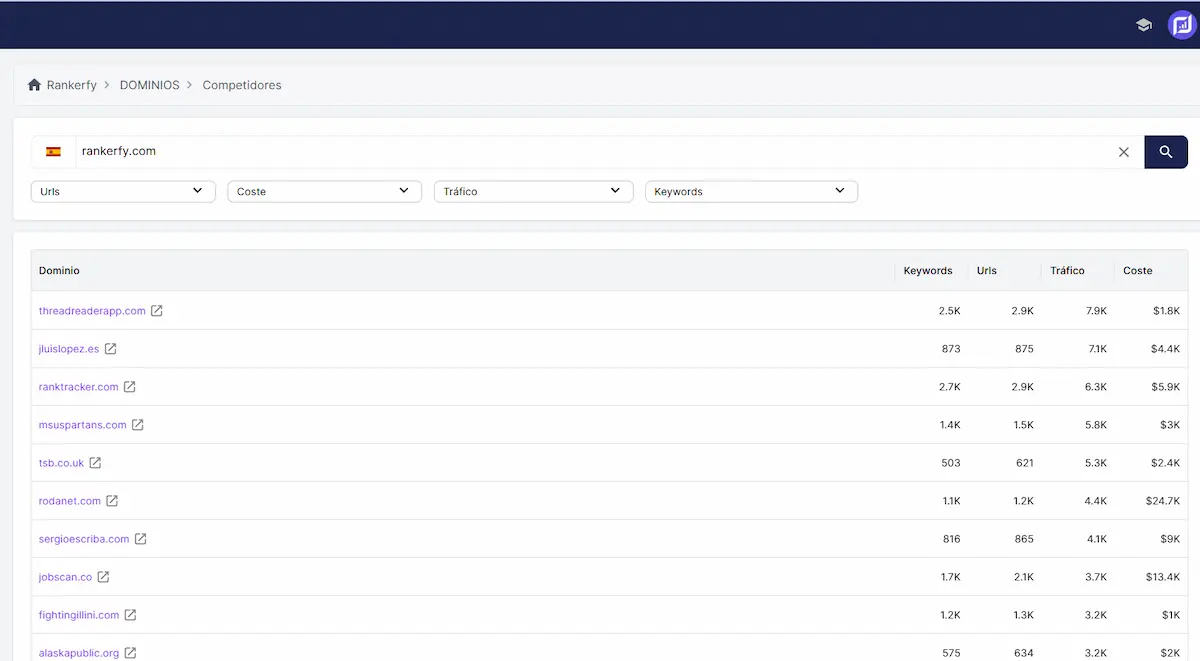This screenshot has height=661, width=1200.
Task: Clear the domain search with X icon
Action: [1124, 152]
